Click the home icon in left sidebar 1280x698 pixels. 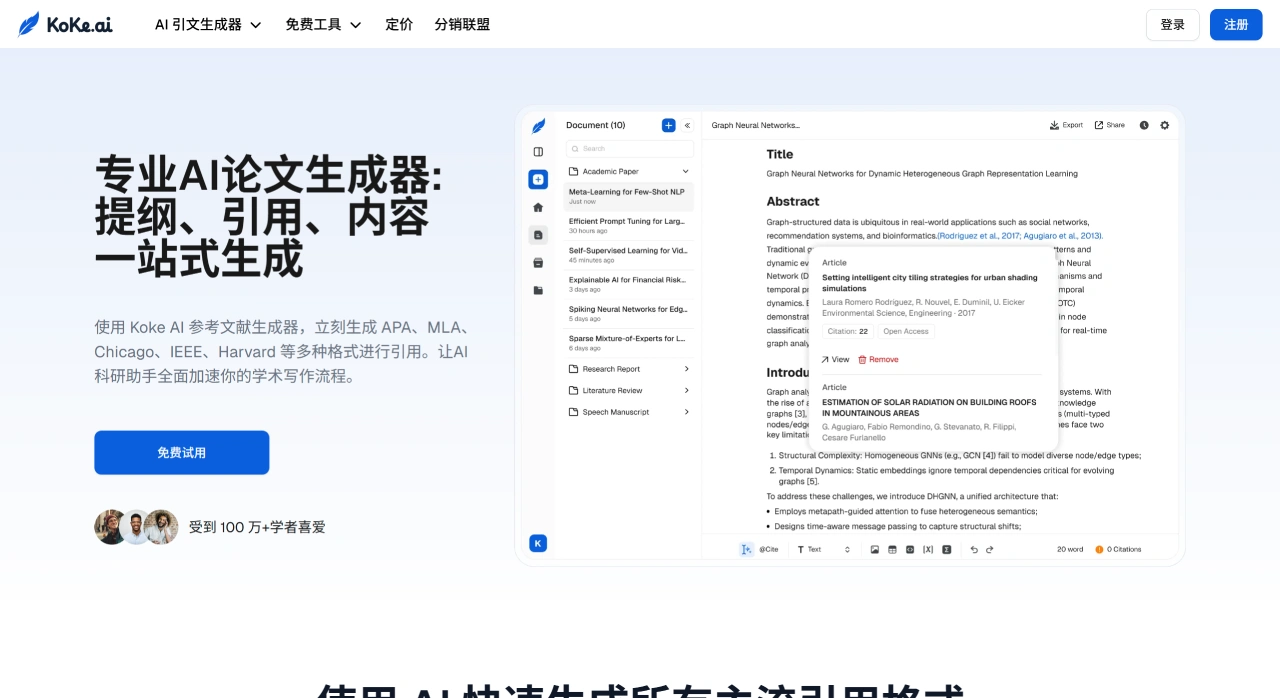tap(538, 207)
